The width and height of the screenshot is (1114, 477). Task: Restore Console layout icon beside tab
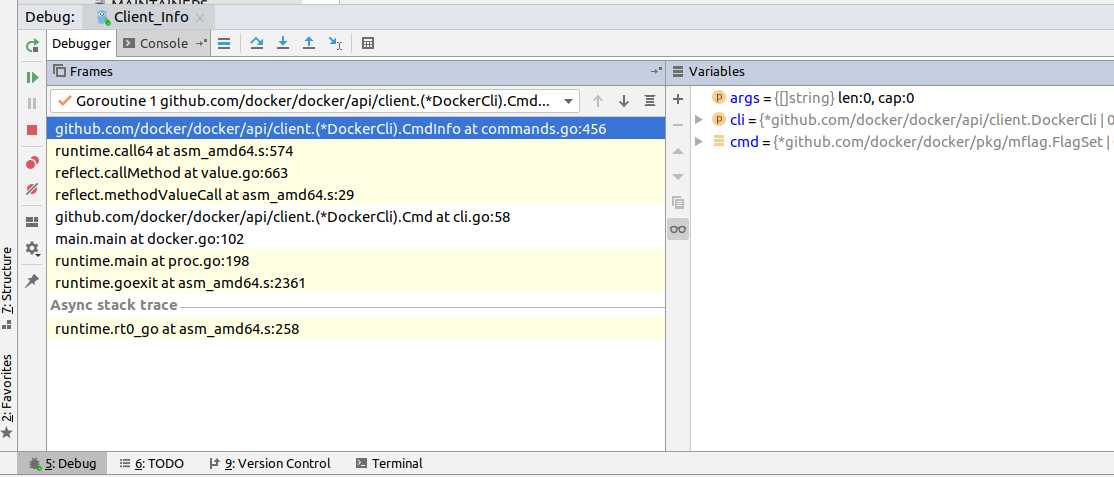pos(202,43)
